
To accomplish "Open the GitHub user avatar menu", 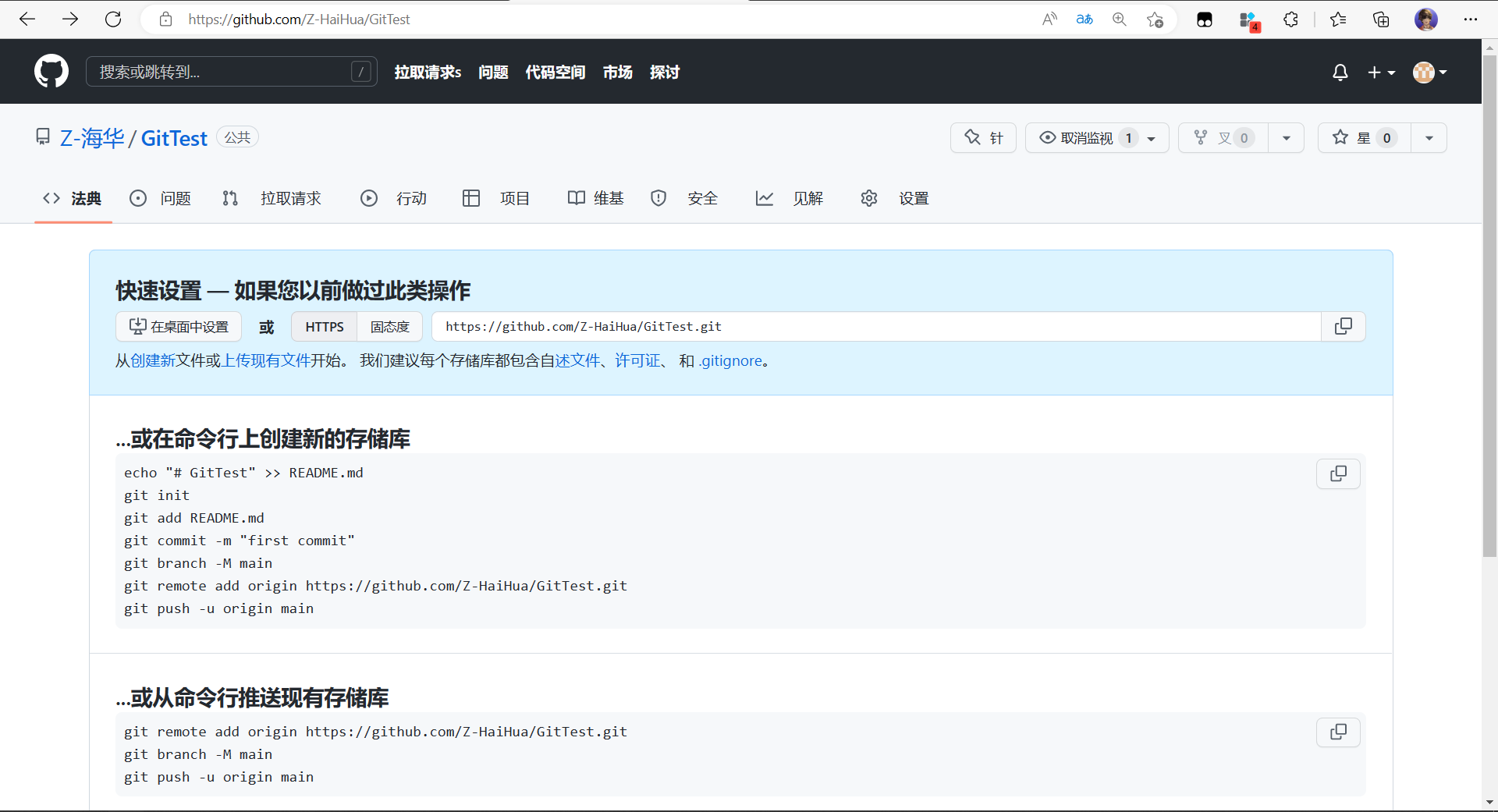I will coord(1429,73).
